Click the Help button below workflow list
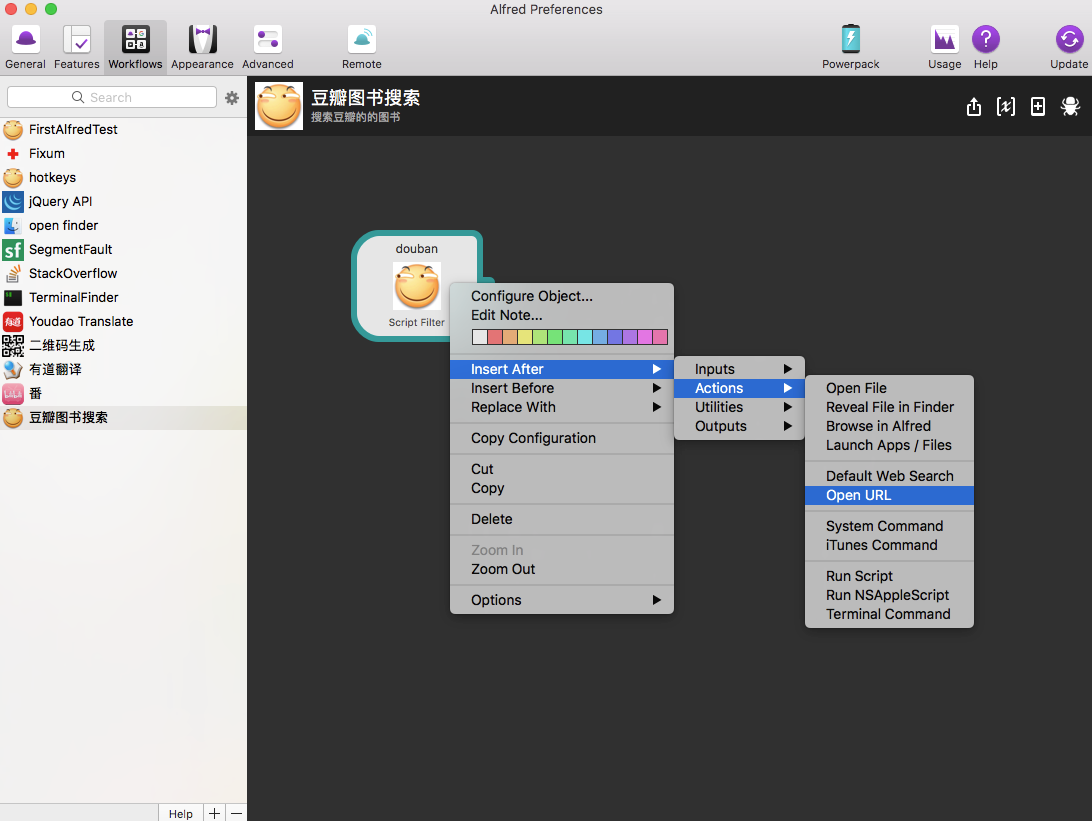Screen dimensions: 1092x821 [x=180, y=813]
